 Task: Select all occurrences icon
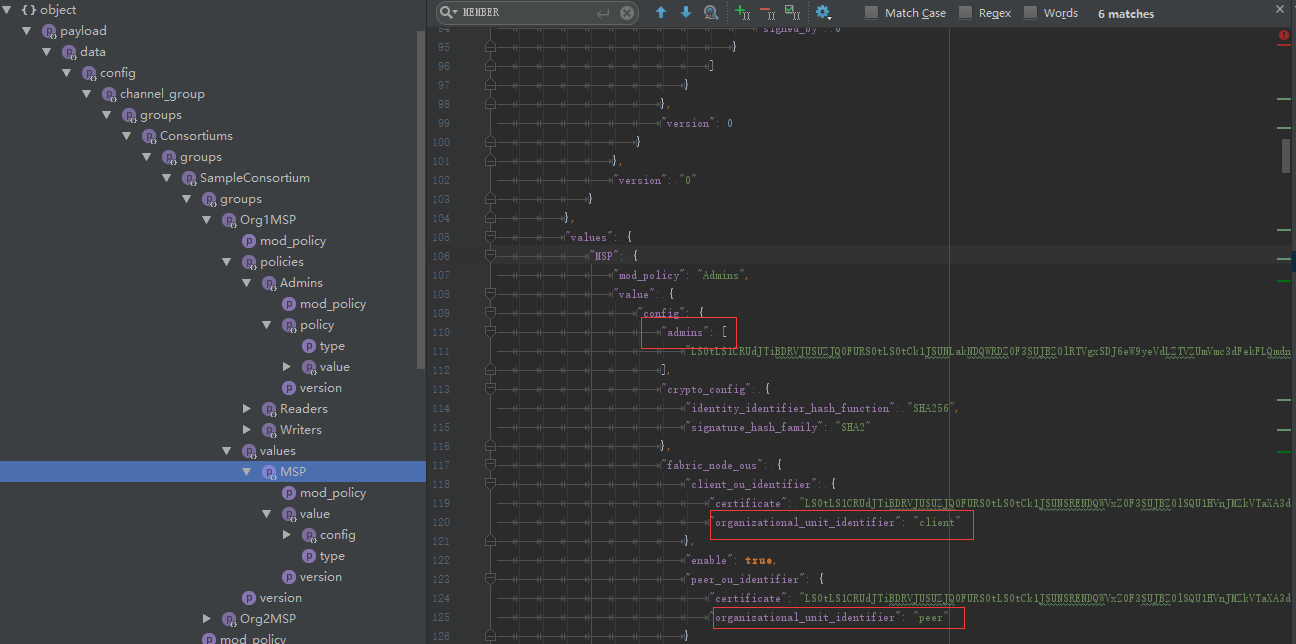792,12
